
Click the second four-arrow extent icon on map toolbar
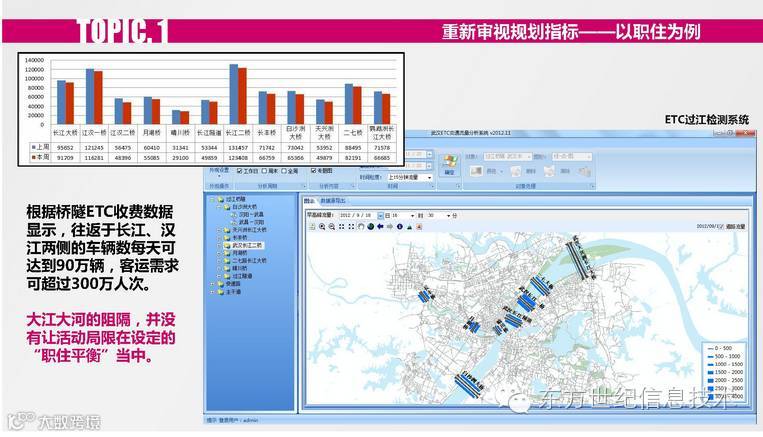tap(351, 227)
